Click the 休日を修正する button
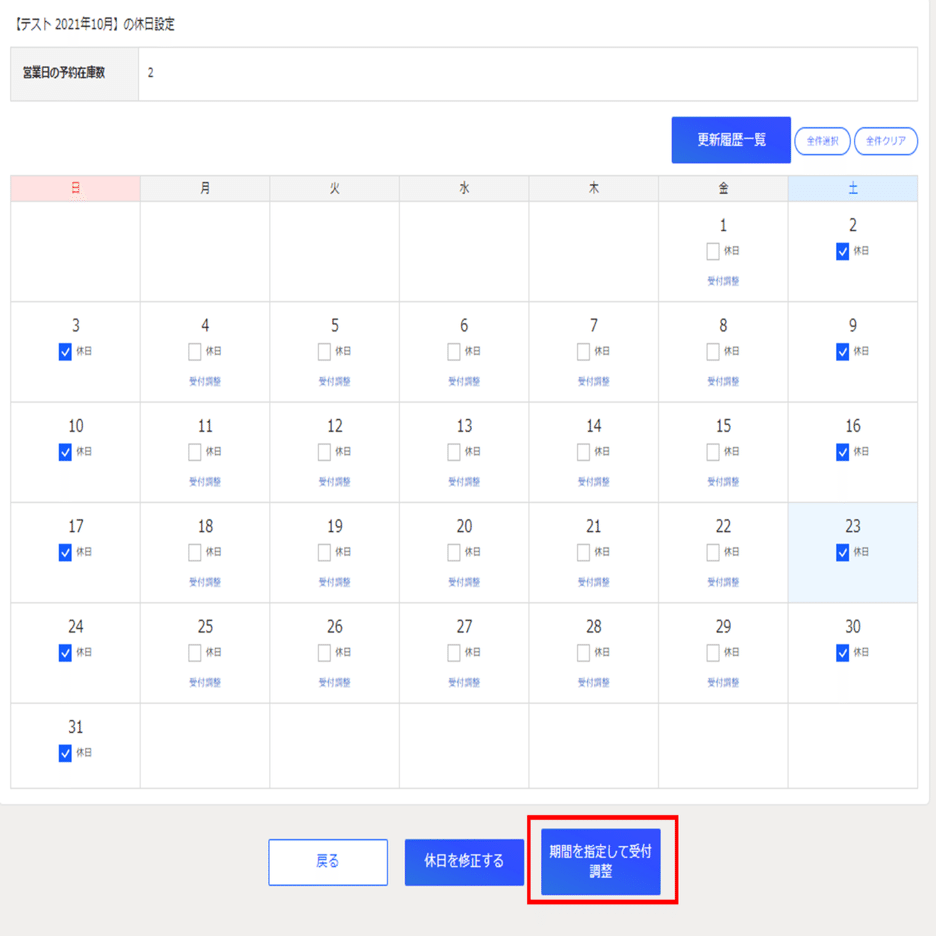The image size is (936, 936). click(x=464, y=861)
